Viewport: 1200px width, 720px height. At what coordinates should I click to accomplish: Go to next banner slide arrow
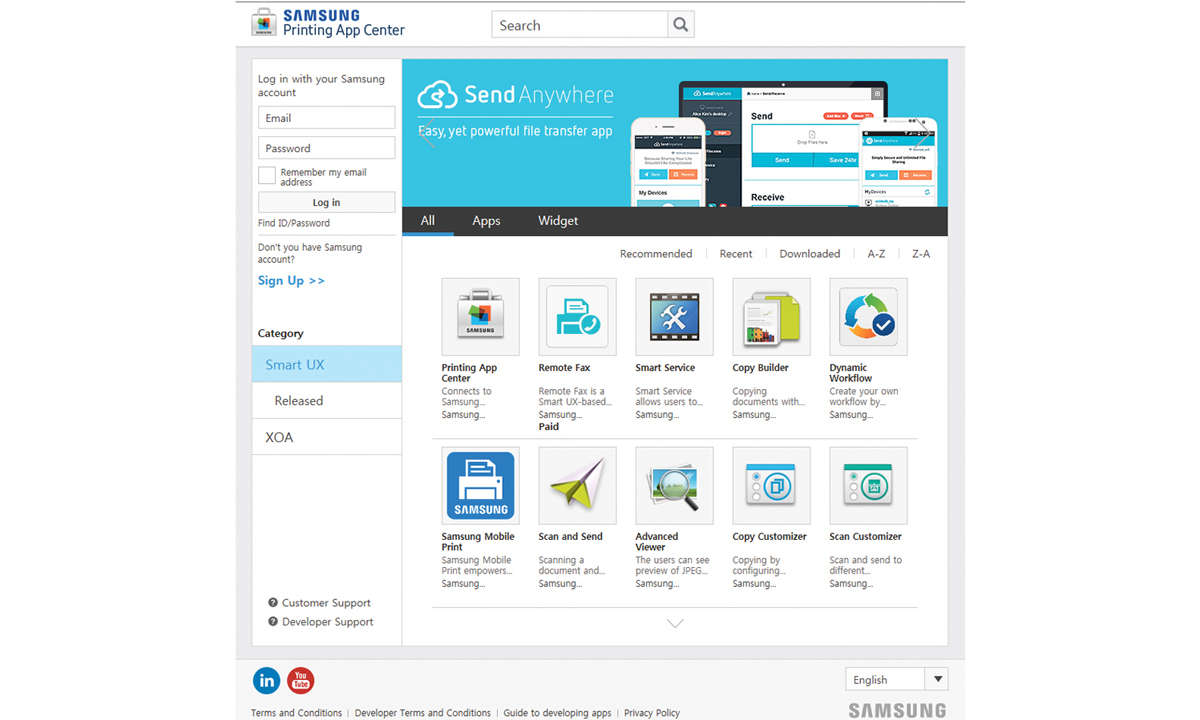923,132
